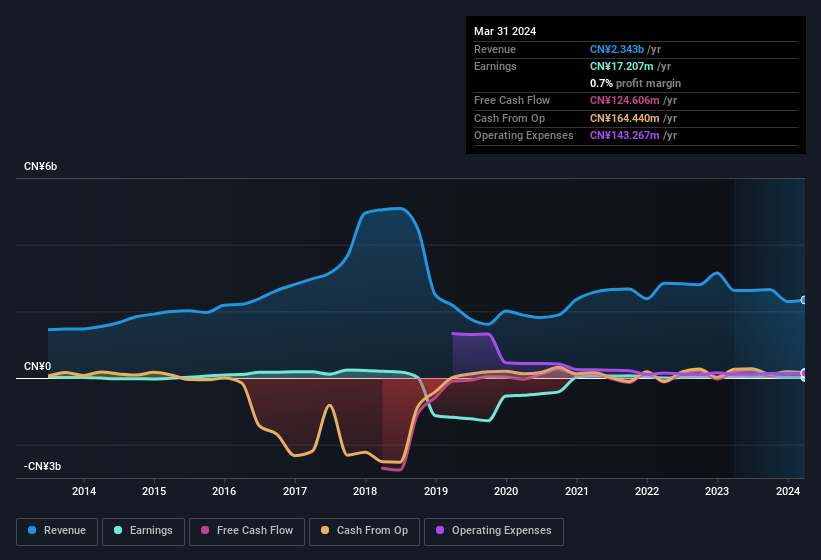Click the -CN¥3b y-axis label
Image resolution: width=821 pixels, height=560 pixels.
pos(42,466)
